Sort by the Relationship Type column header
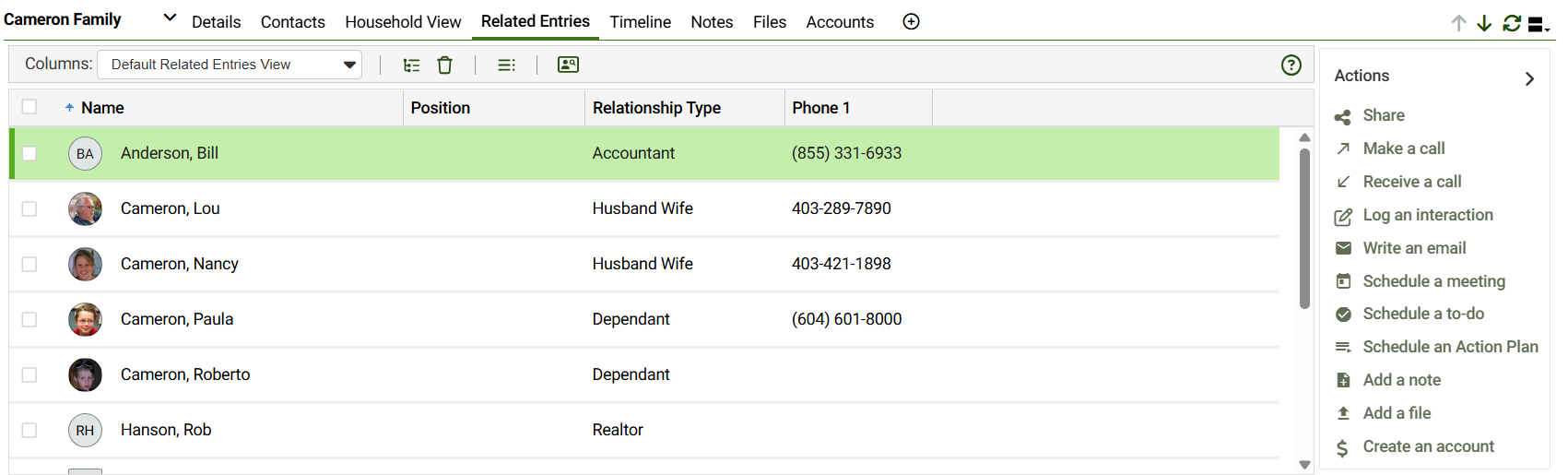The height and width of the screenshot is (475, 1568). coord(656,108)
